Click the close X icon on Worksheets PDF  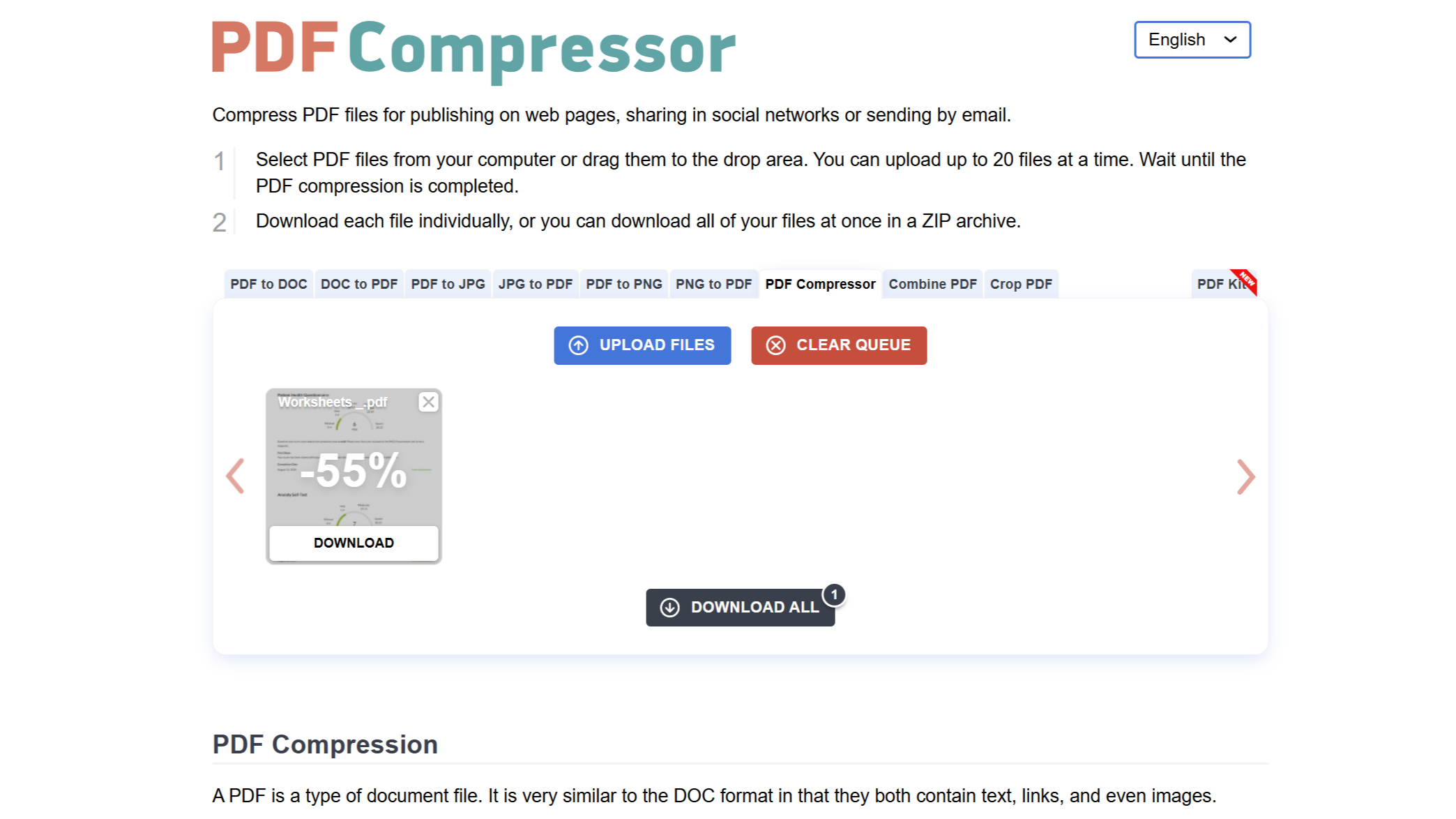click(x=429, y=402)
